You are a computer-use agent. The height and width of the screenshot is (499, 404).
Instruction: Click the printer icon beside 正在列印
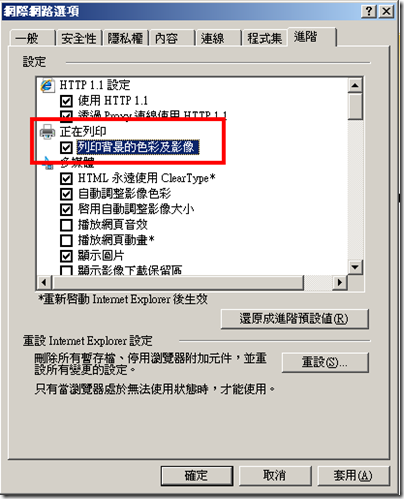pos(47,132)
